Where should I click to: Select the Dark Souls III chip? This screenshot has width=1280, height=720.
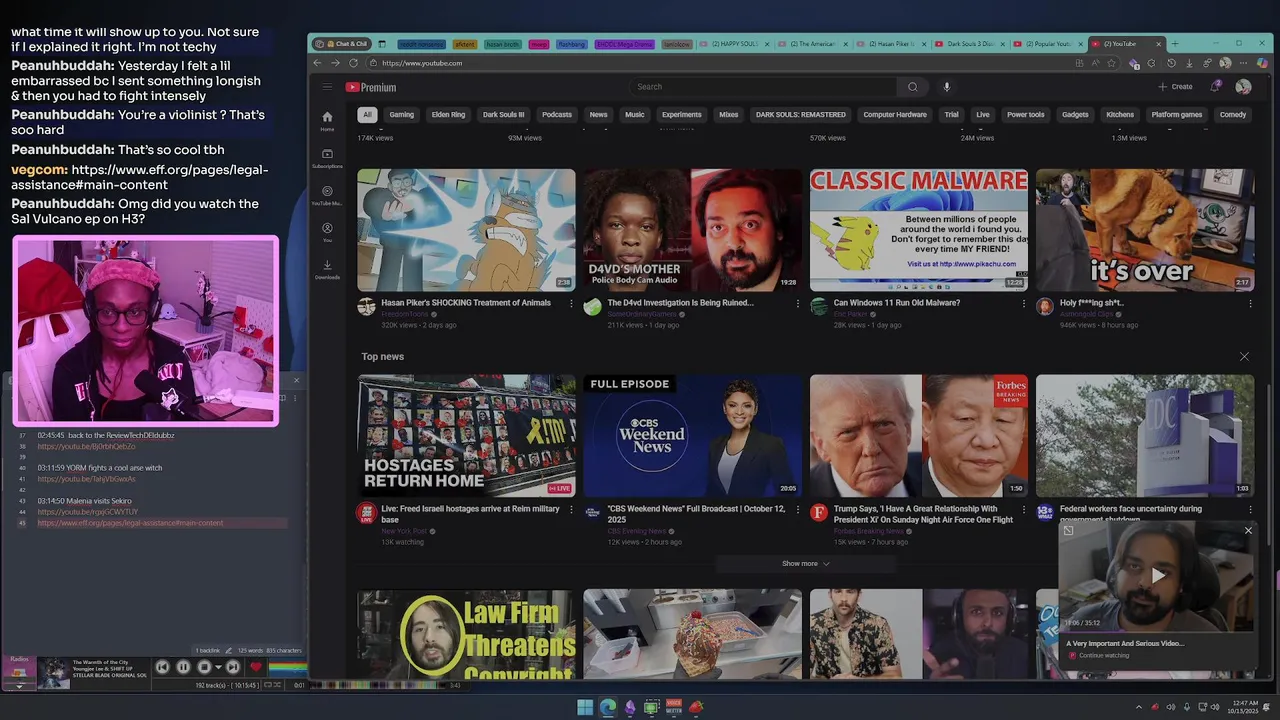pos(503,115)
